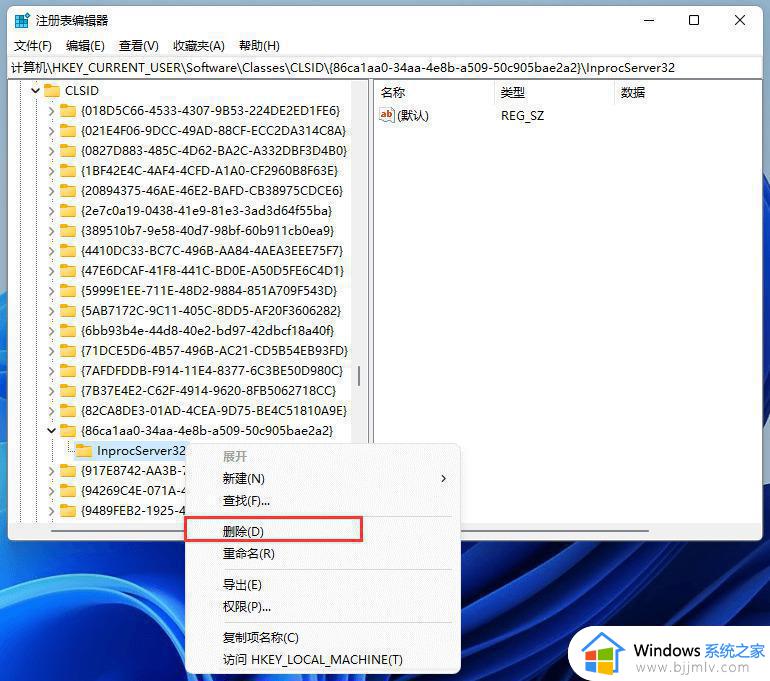Click the 类型 column header
770x681 pixels.
[x=512, y=92]
